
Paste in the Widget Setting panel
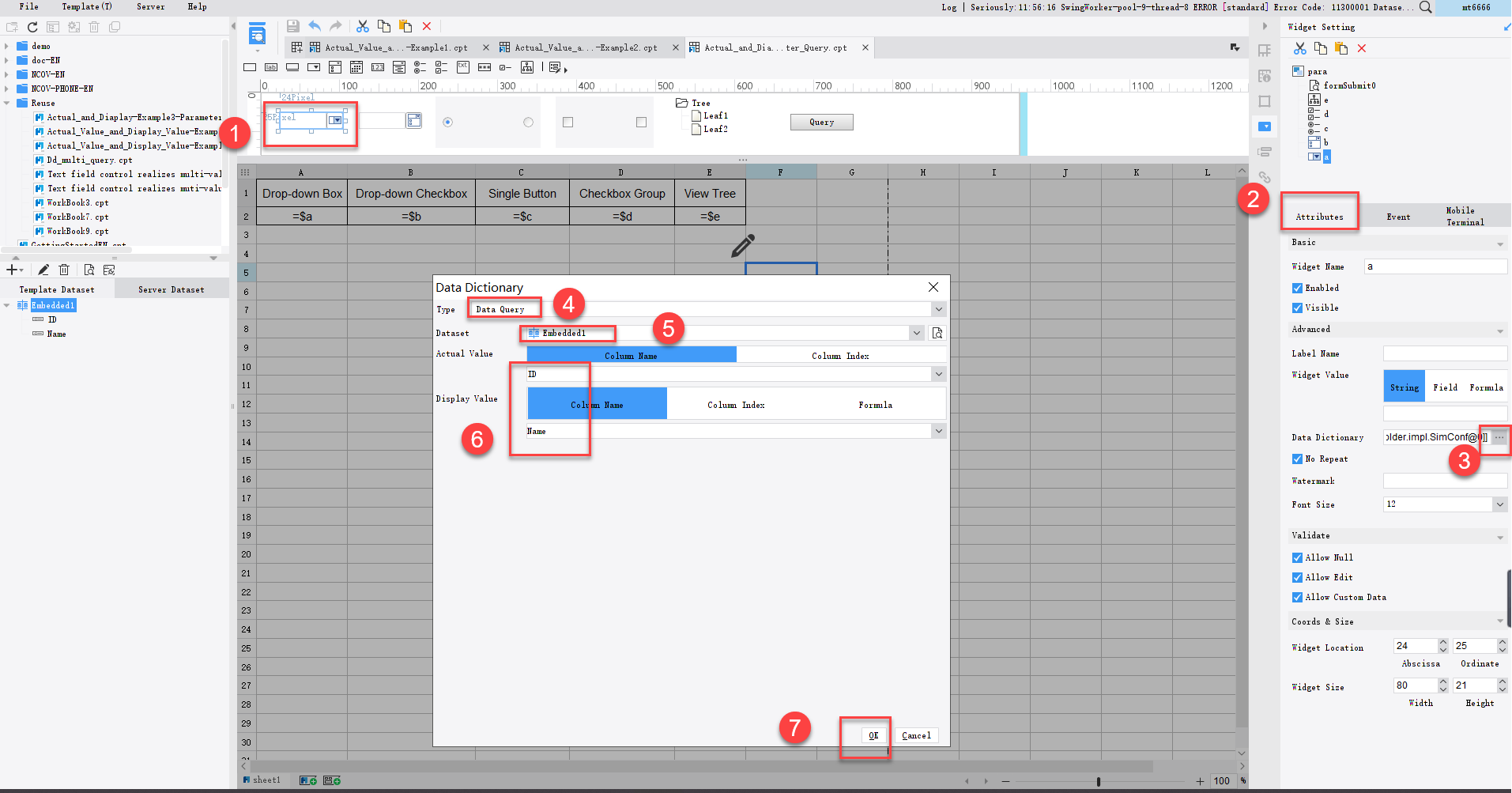[1341, 48]
